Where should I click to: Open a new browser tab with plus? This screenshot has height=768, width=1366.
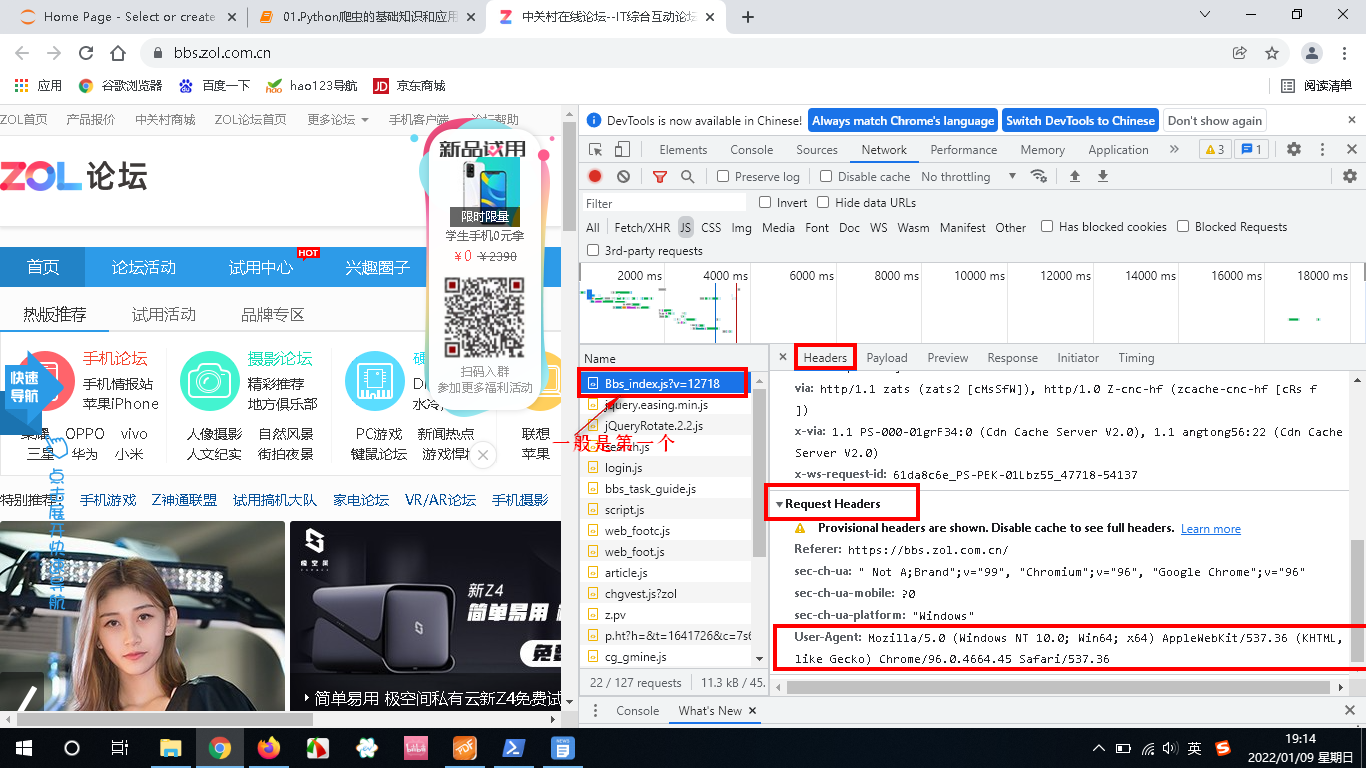click(748, 17)
